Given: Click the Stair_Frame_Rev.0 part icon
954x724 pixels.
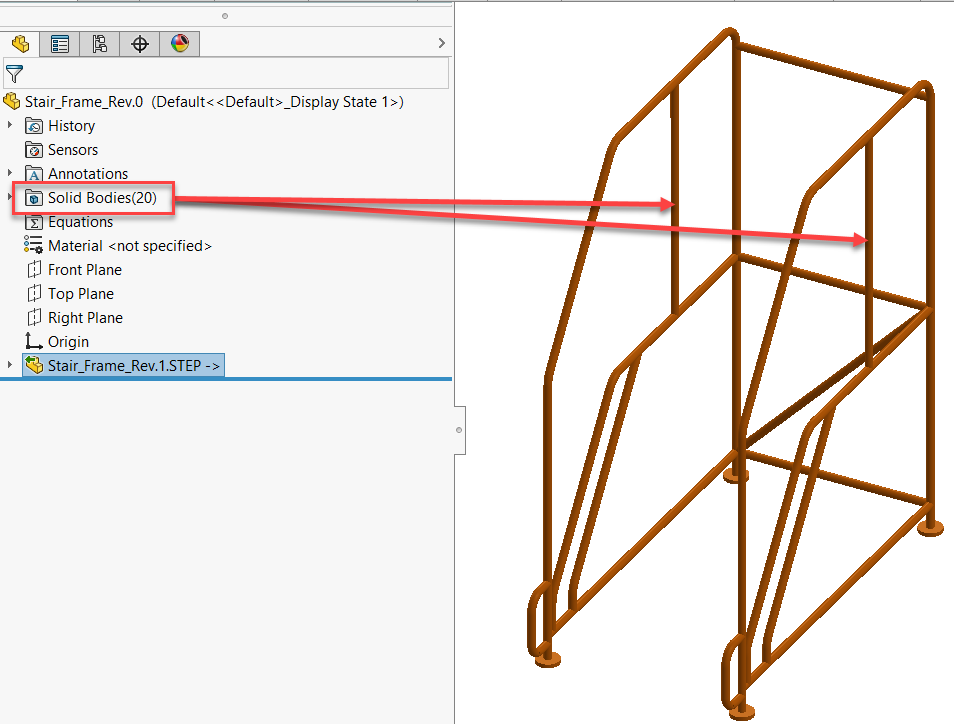Looking at the screenshot, I should click(12, 101).
